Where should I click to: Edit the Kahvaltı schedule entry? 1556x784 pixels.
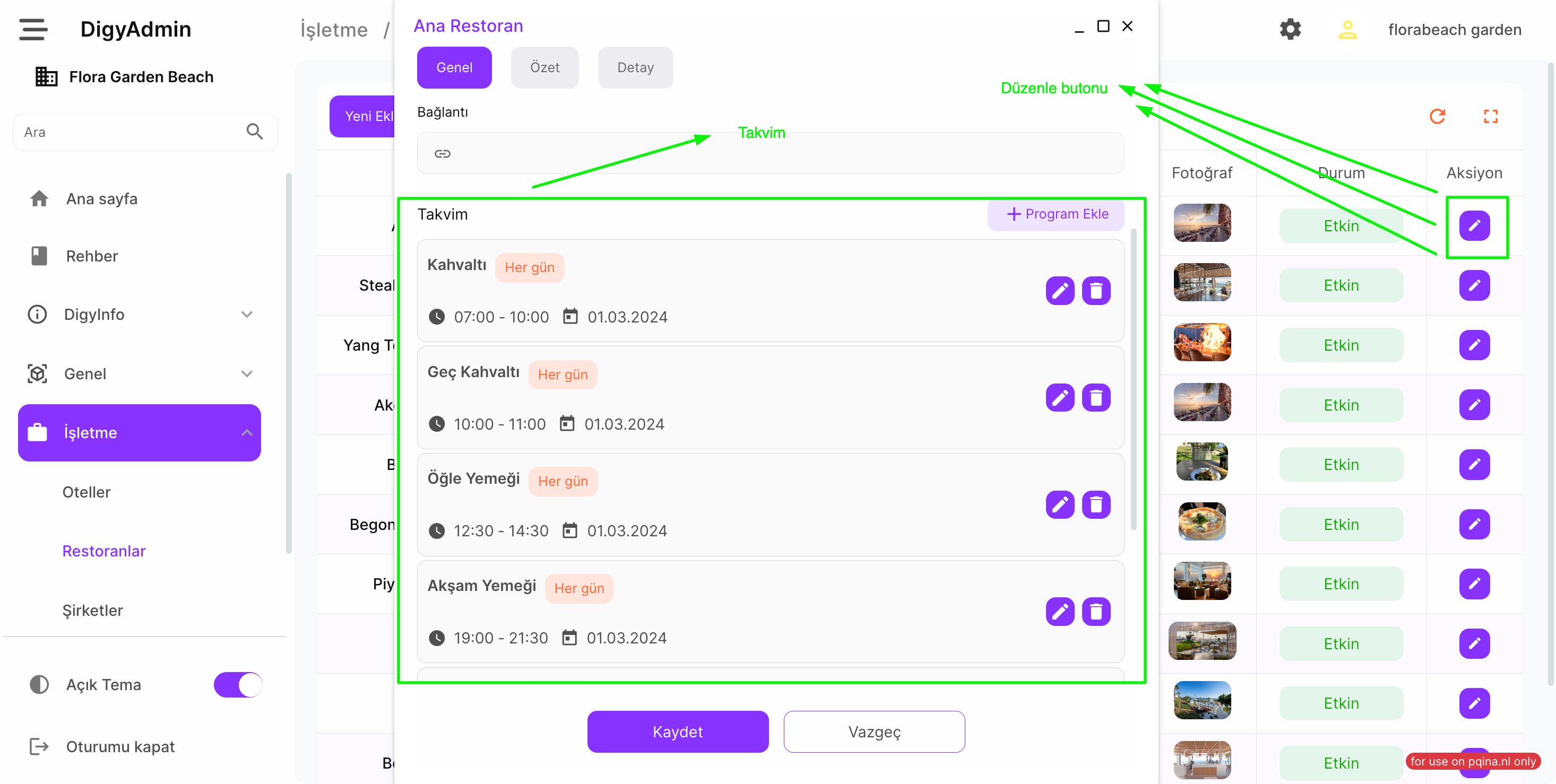[1059, 291]
